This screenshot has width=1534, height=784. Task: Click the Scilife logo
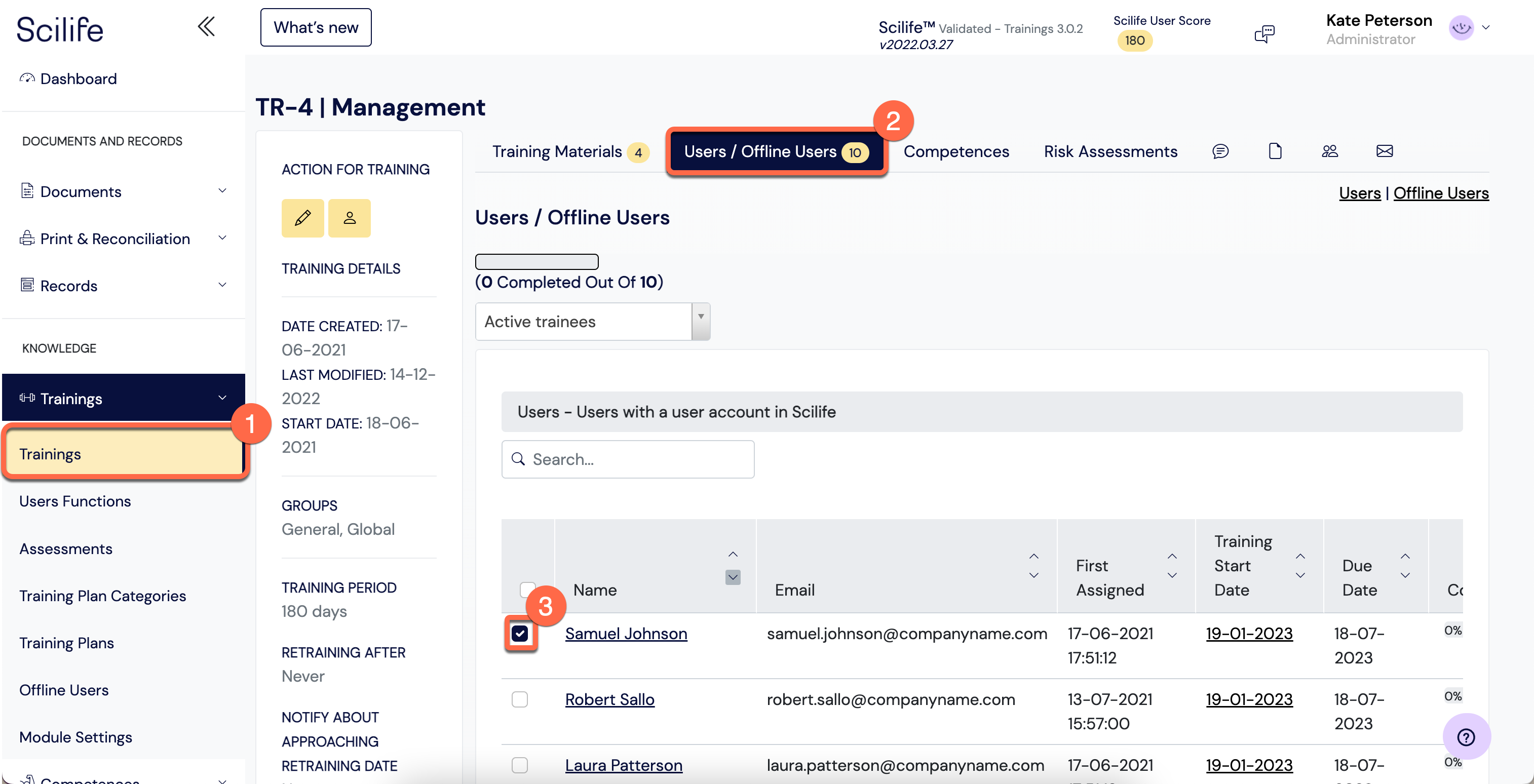pos(60,29)
